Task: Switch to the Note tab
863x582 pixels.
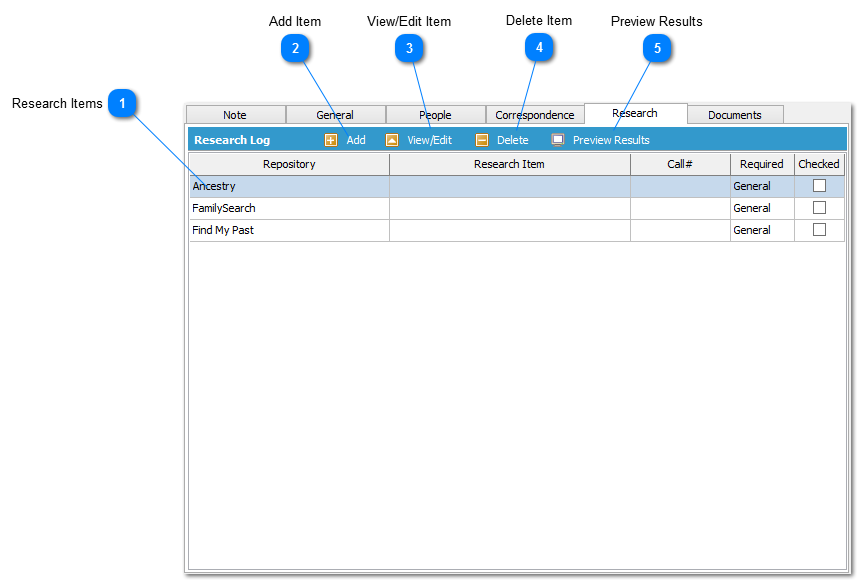Action: tap(235, 114)
